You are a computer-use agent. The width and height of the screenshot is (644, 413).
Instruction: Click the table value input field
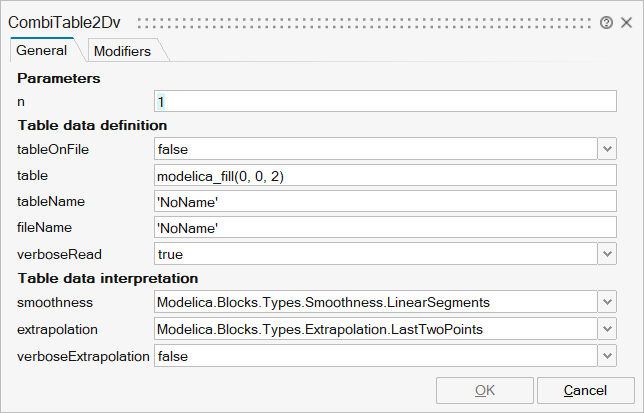tap(386, 175)
